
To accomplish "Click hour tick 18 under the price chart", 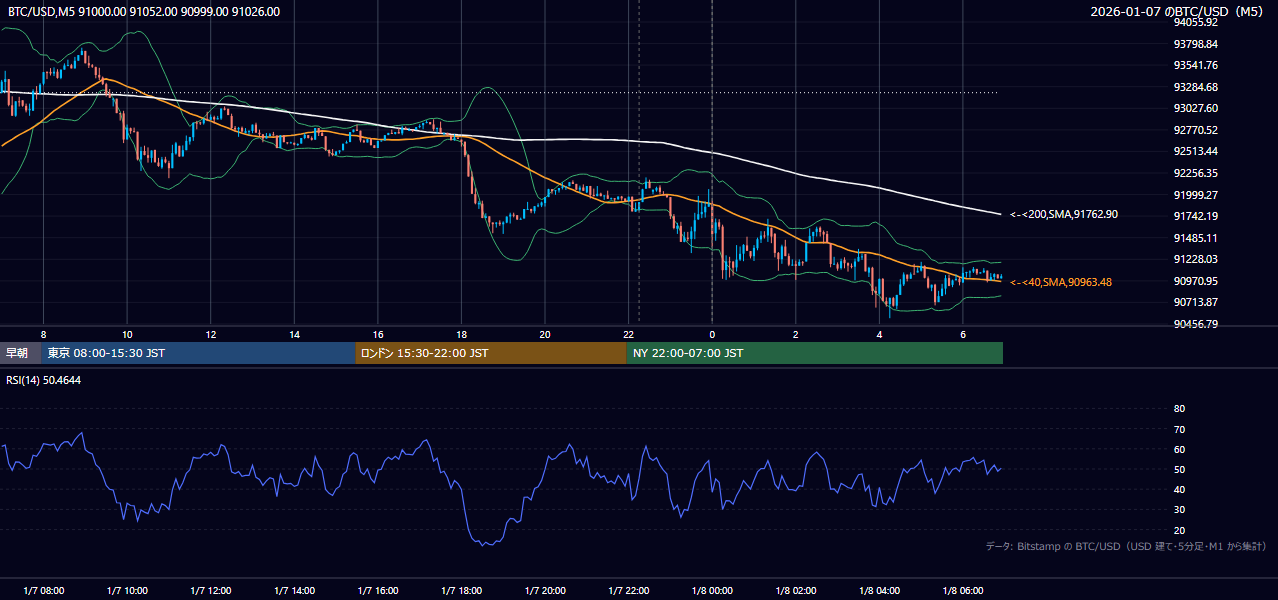I will tap(461, 334).
